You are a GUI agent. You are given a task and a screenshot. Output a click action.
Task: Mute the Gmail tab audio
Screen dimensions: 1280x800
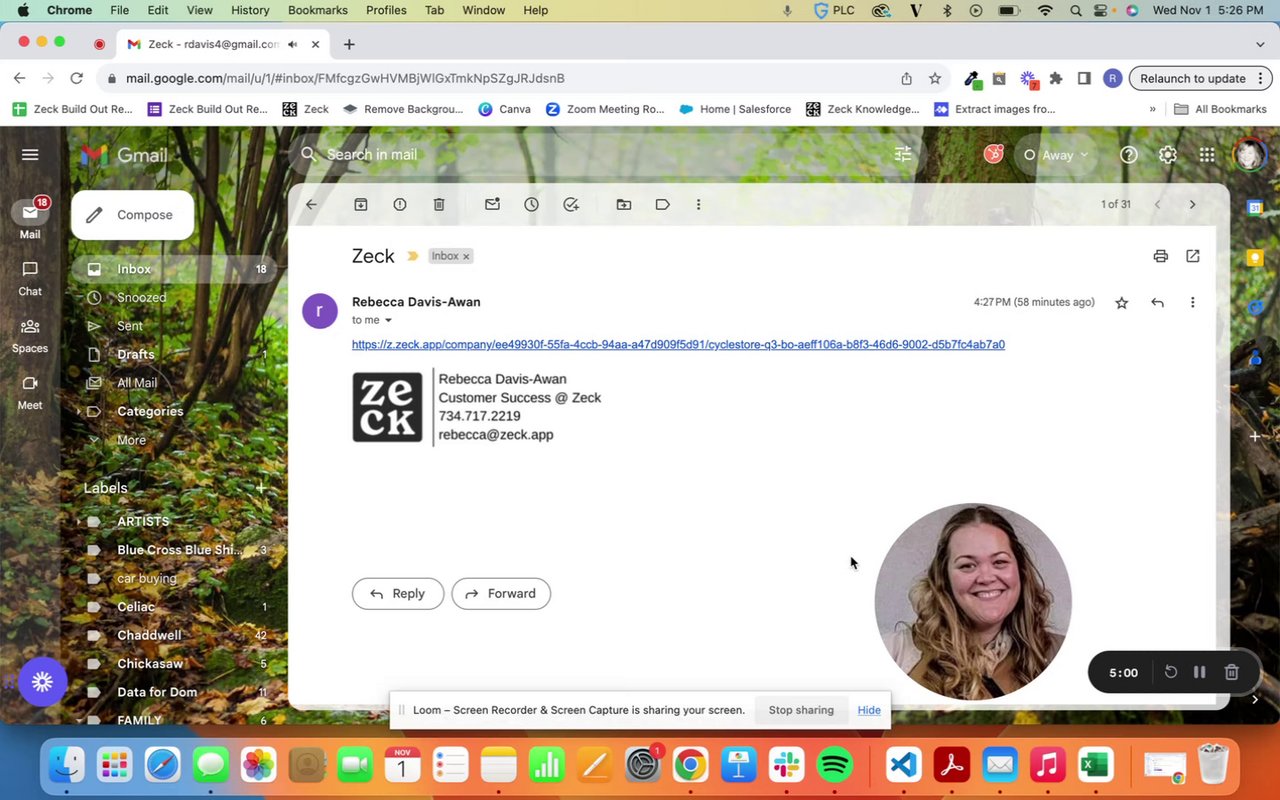[x=293, y=44]
